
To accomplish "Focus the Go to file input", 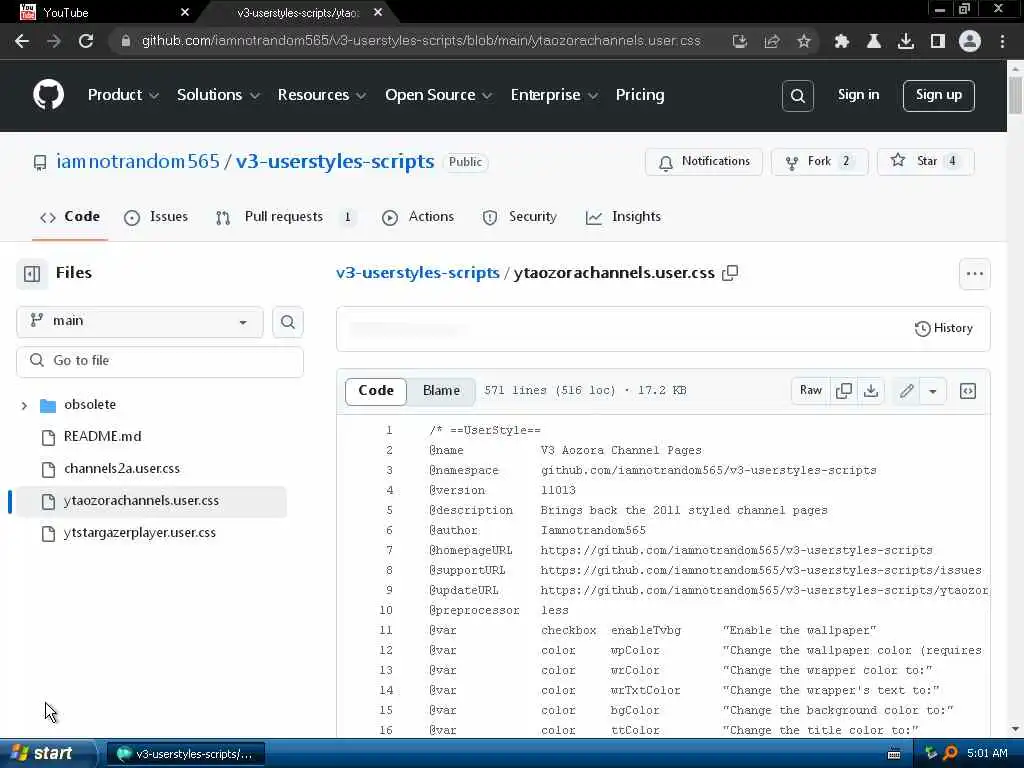I will 160,361.
